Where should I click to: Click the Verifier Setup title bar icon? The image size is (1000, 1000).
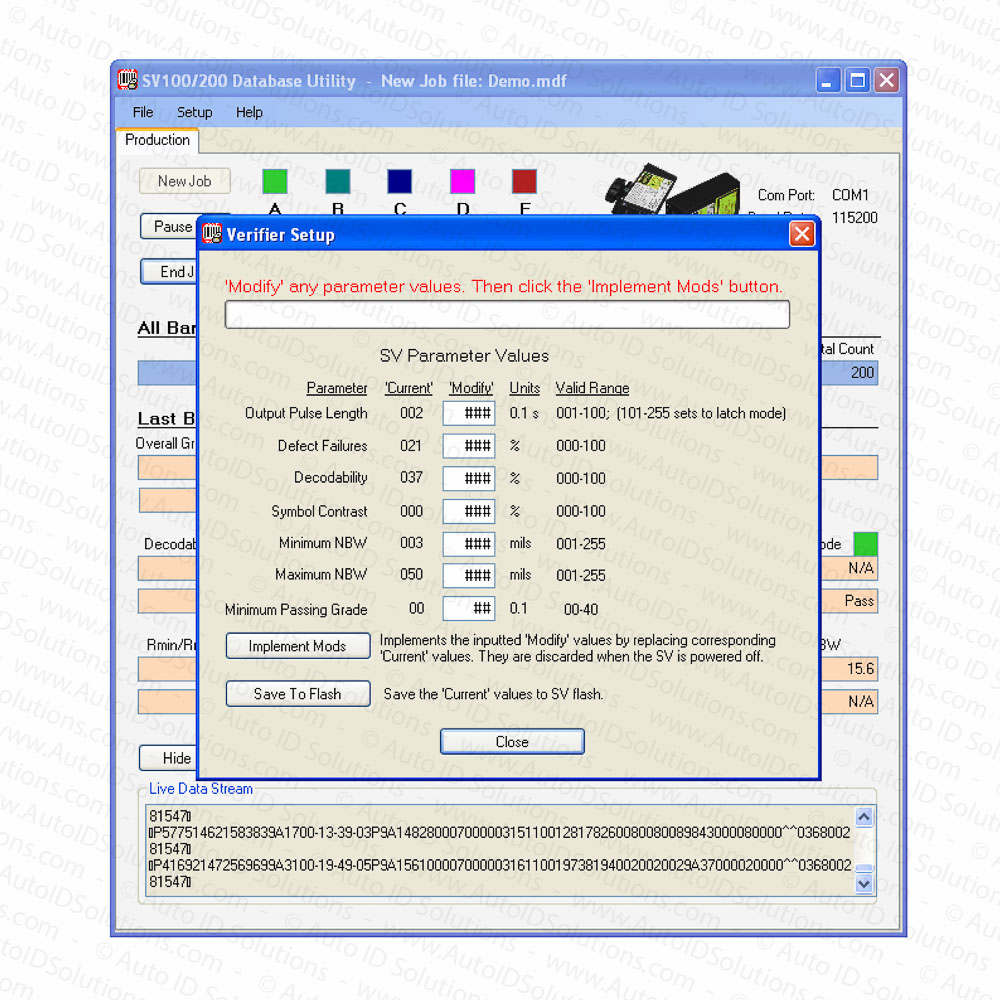[212, 234]
